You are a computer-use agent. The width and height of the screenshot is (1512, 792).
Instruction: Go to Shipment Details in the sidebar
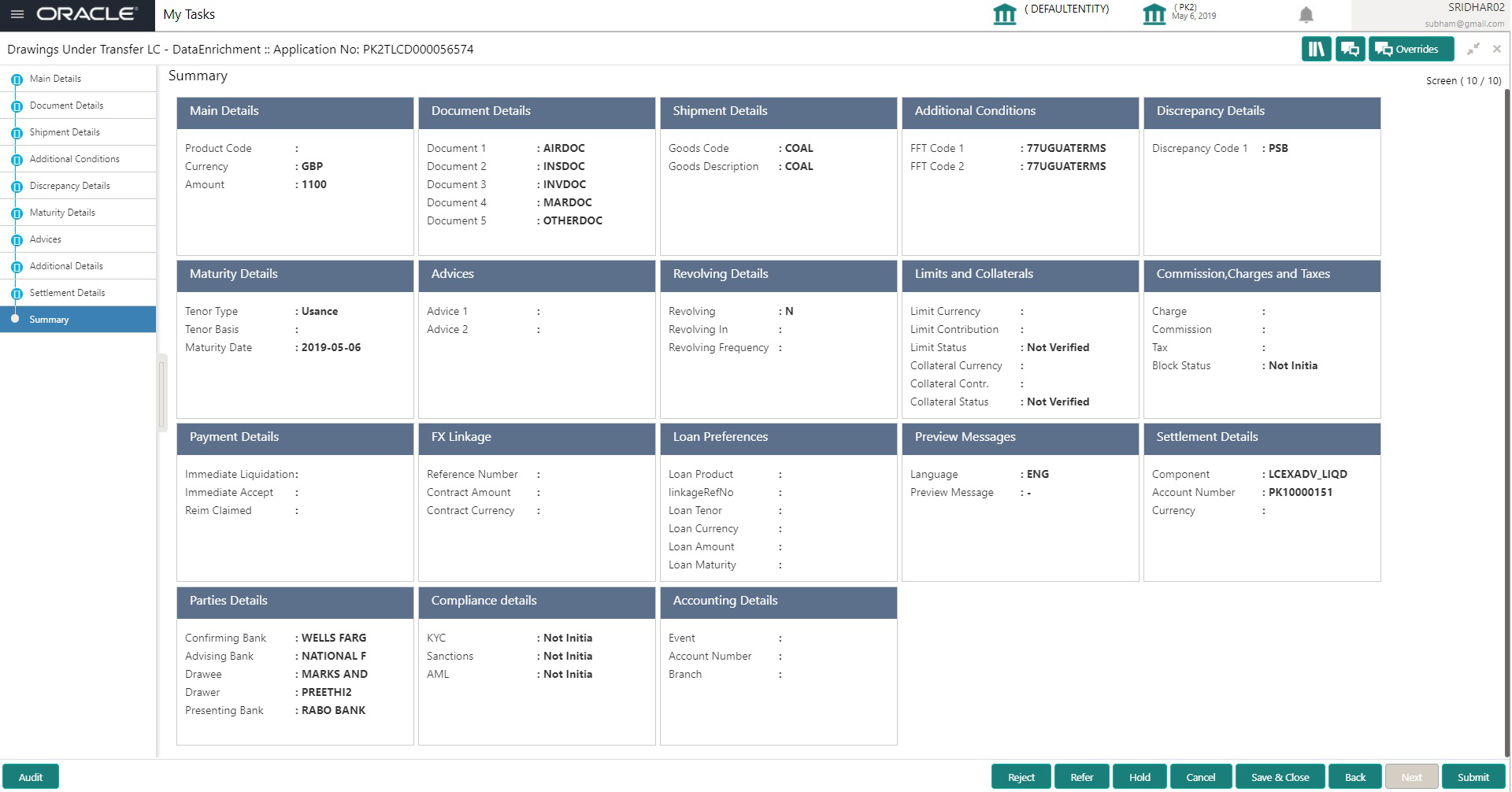click(65, 132)
